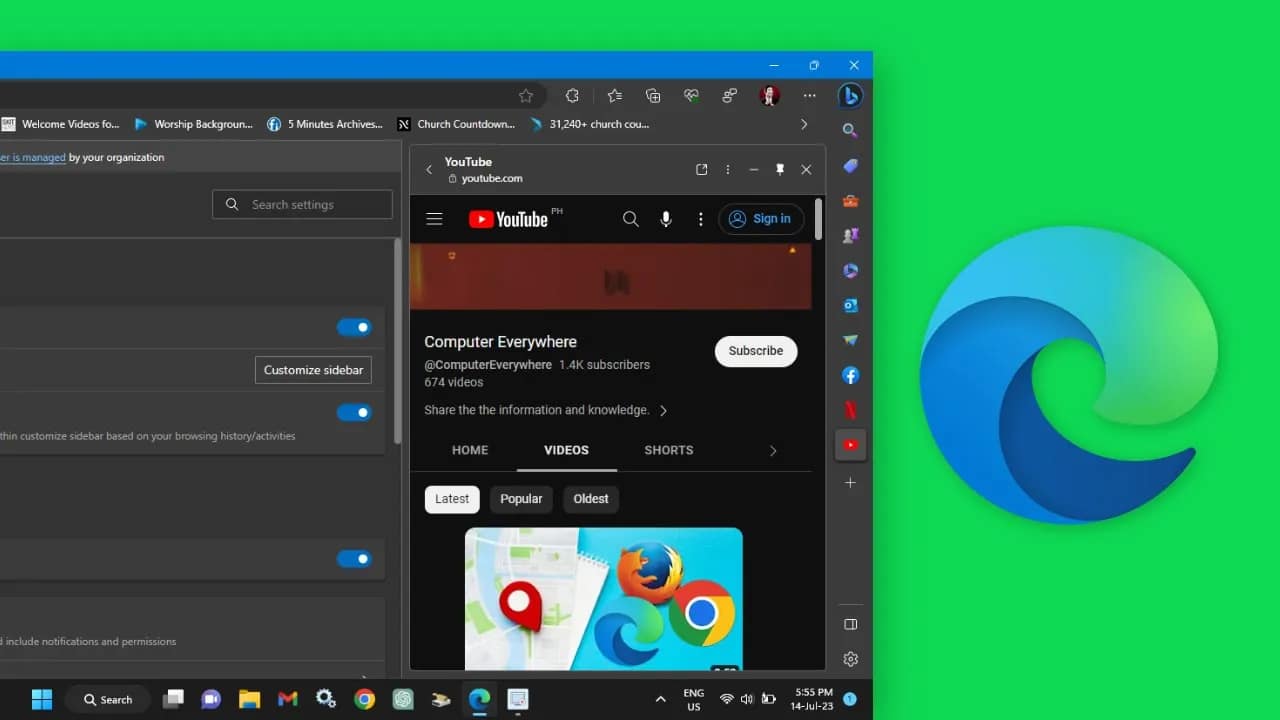Screen dimensions: 1280x720
Task: Click inside the Search settings field
Action: click(x=302, y=204)
